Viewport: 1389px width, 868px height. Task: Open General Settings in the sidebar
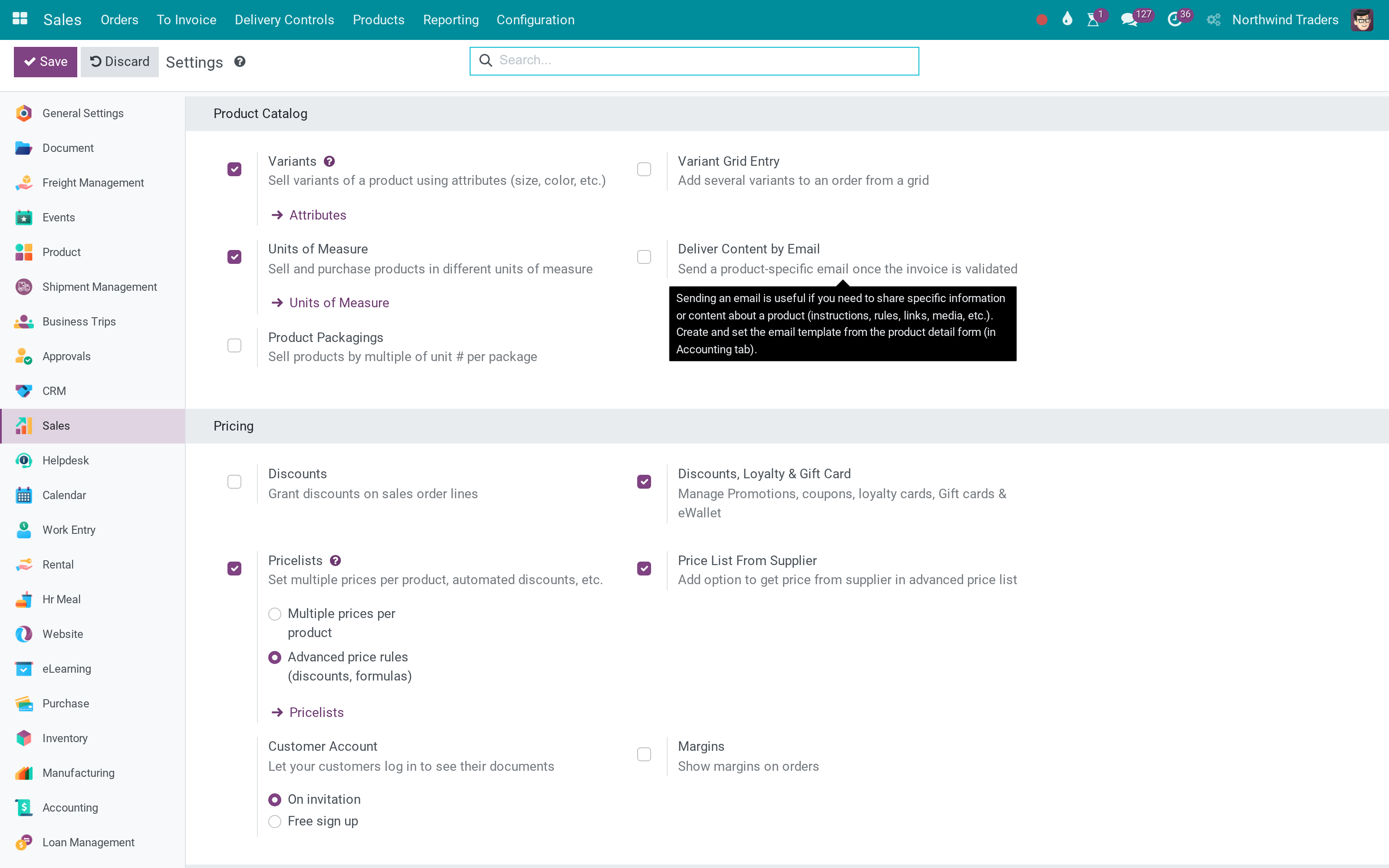tap(92, 114)
